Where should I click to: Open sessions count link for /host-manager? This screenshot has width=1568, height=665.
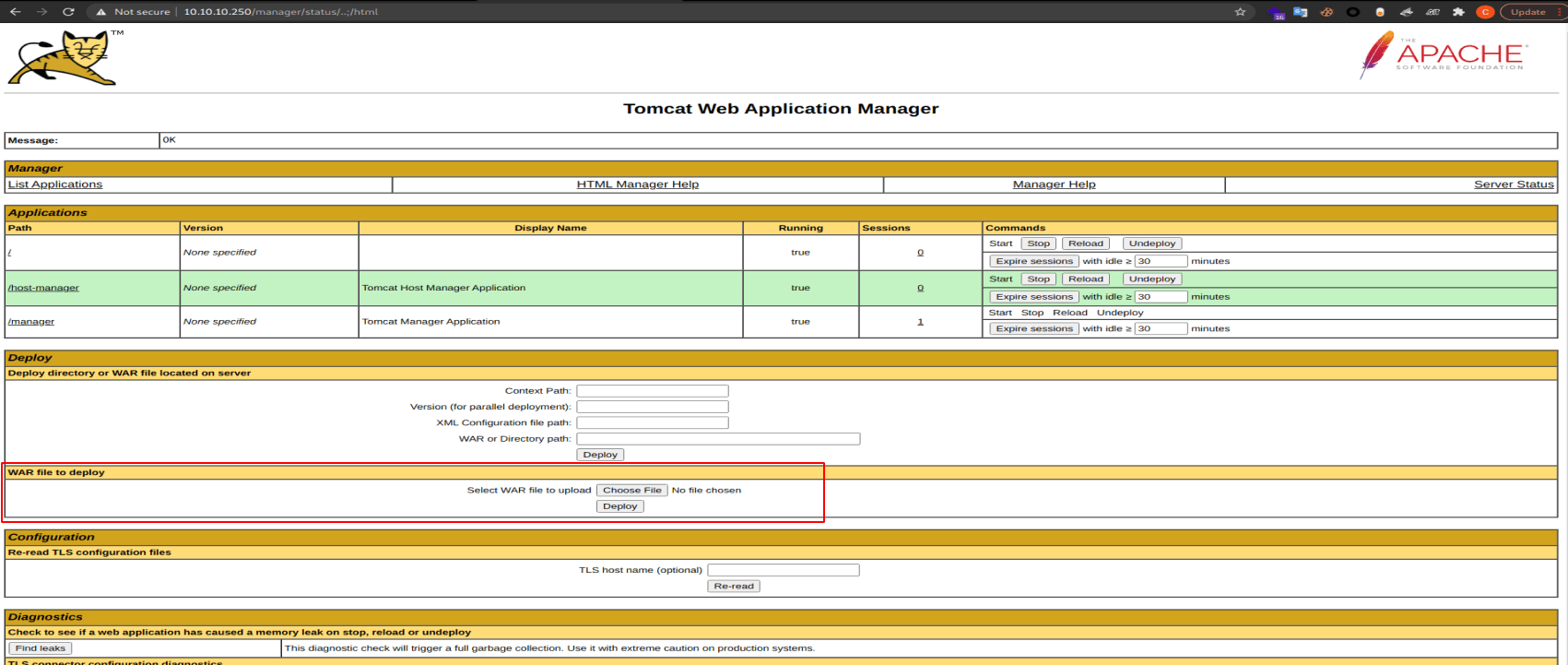coord(920,288)
